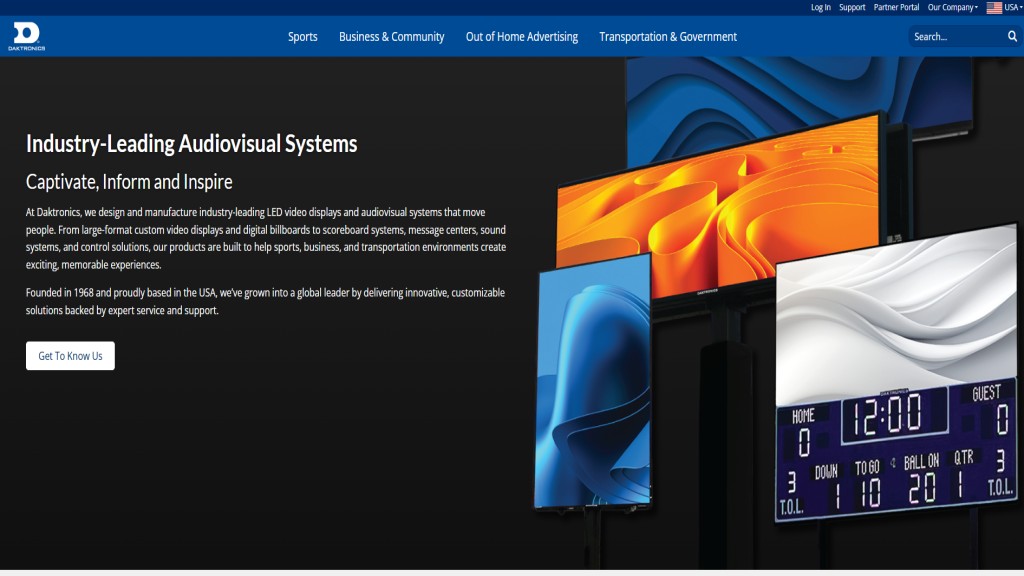Open the USA region selector arrow
Screen dimensions: 1024x576
click(x=1020, y=7)
